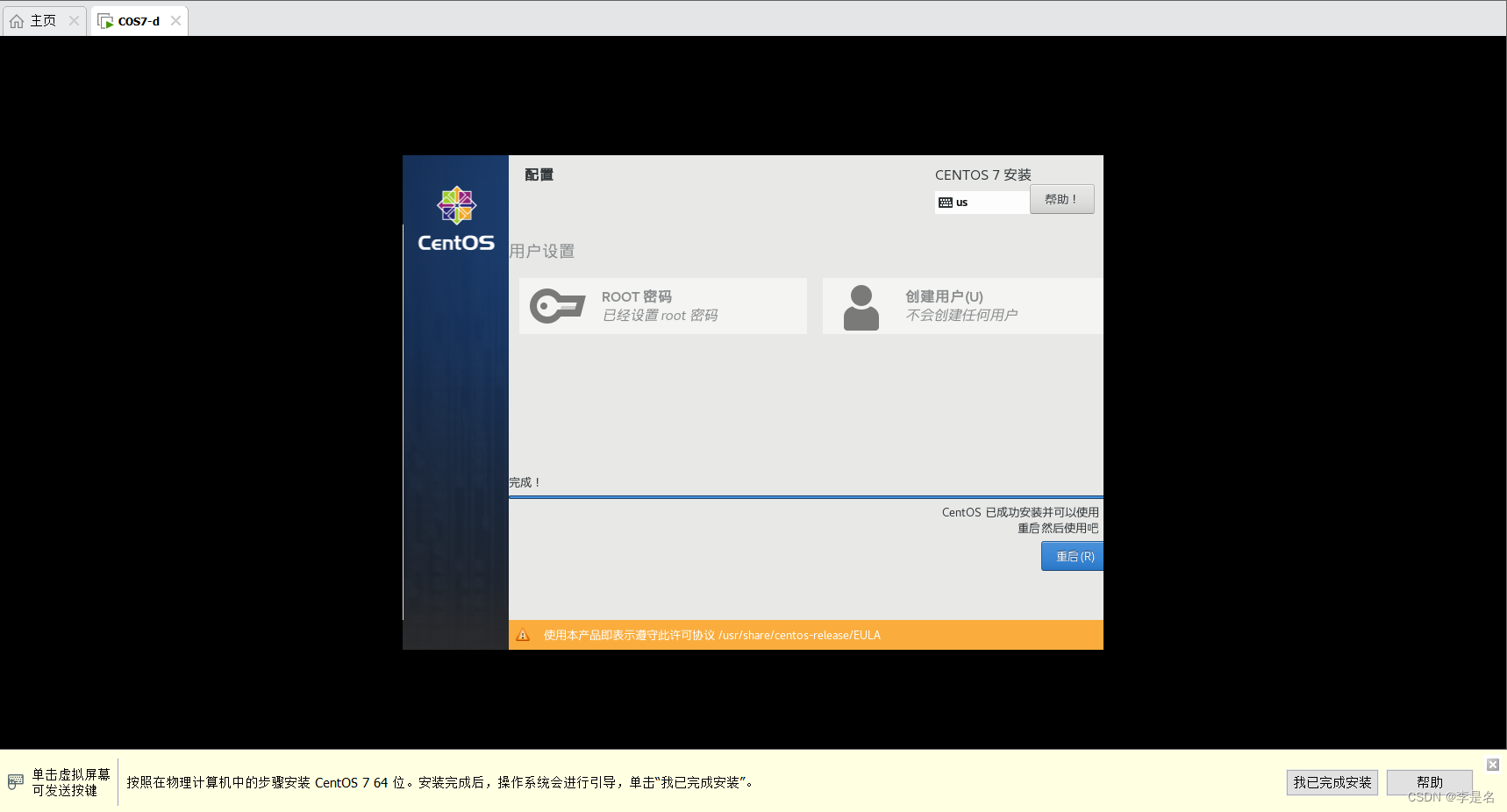Switch to the 主页 tab
Viewport: 1507px width, 812px height.
pyautogui.click(x=44, y=20)
